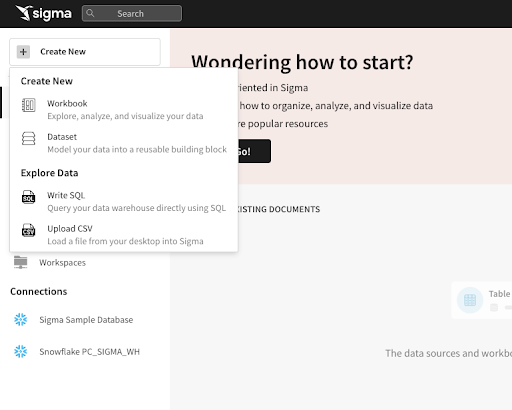The height and width of the screenshot is (410, 512).
Task: Click the Upload CSV file icon
Action: (28, 230)
